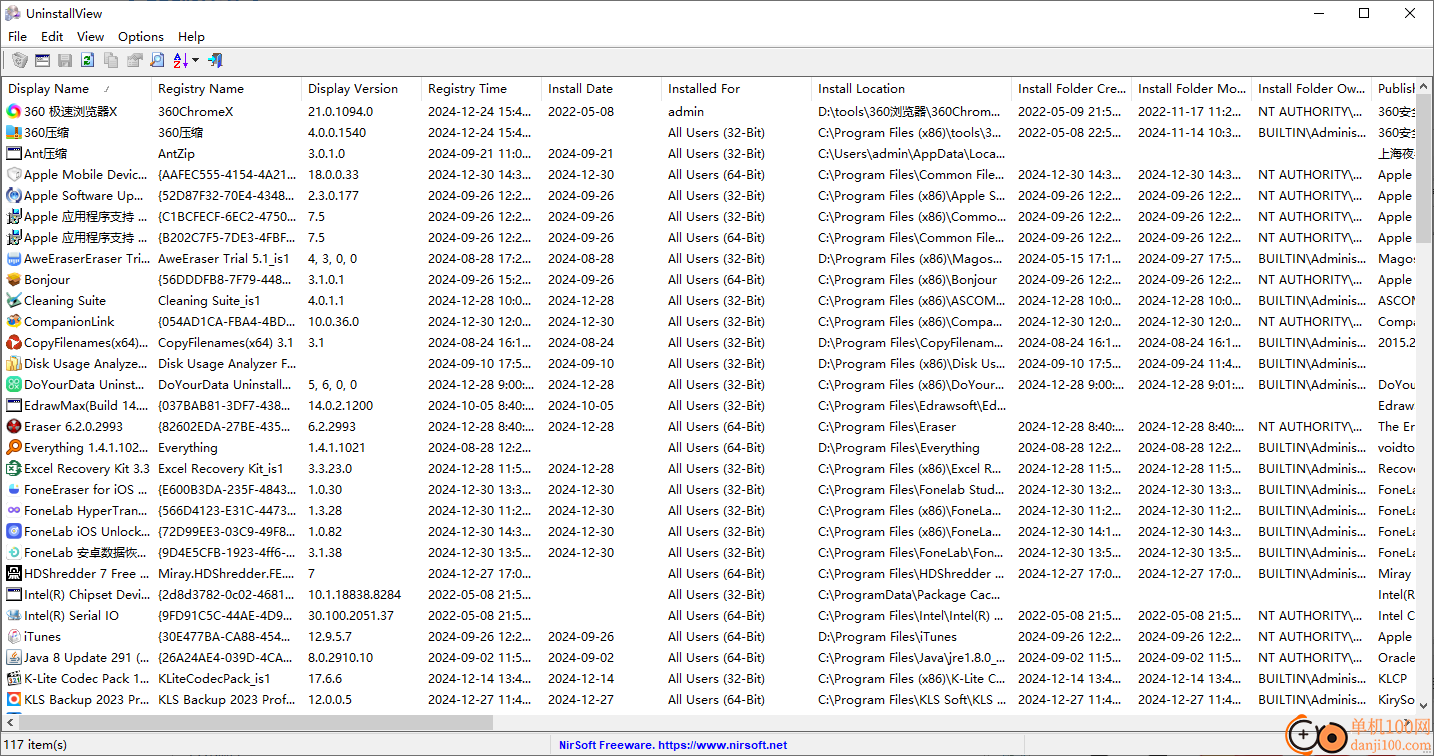Image resolution: width=1434 pixels, height=756 pixels.
Task: Select the K-Lite Codec Pack row icon
Action: 14,679
